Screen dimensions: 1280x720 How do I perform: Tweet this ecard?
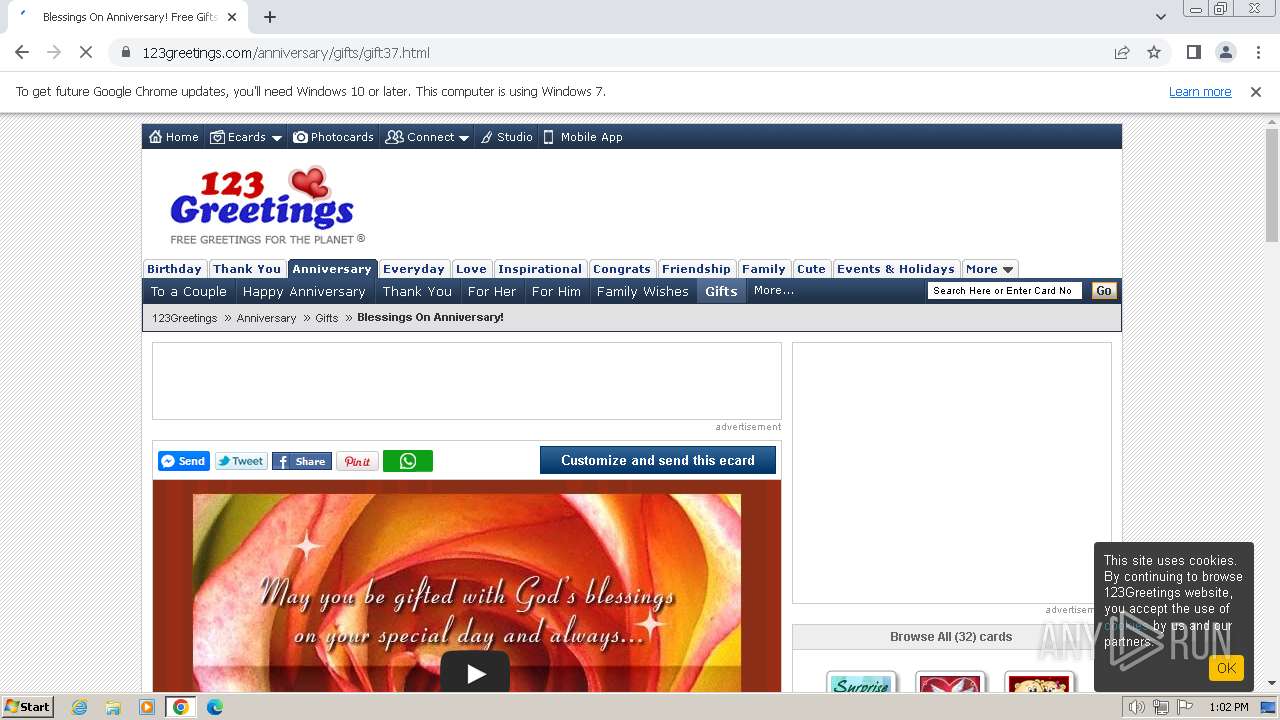tap(241, 461)
